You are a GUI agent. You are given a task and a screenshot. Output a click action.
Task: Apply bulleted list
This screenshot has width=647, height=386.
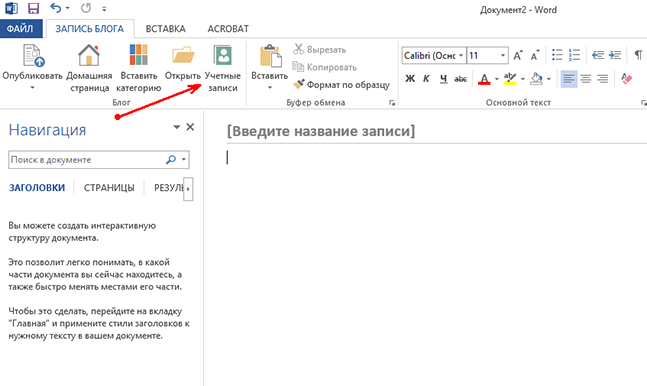(557, 55)
